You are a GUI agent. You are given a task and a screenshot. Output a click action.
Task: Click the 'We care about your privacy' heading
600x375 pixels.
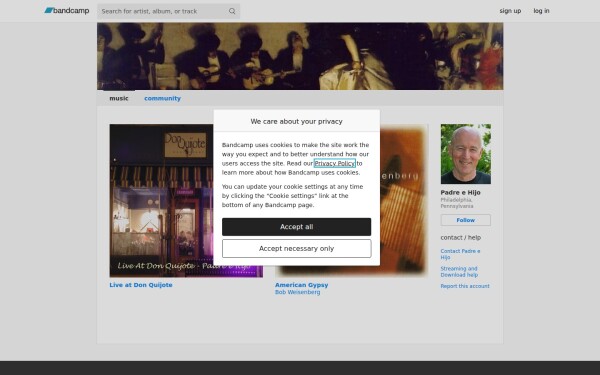pos(297,121)
